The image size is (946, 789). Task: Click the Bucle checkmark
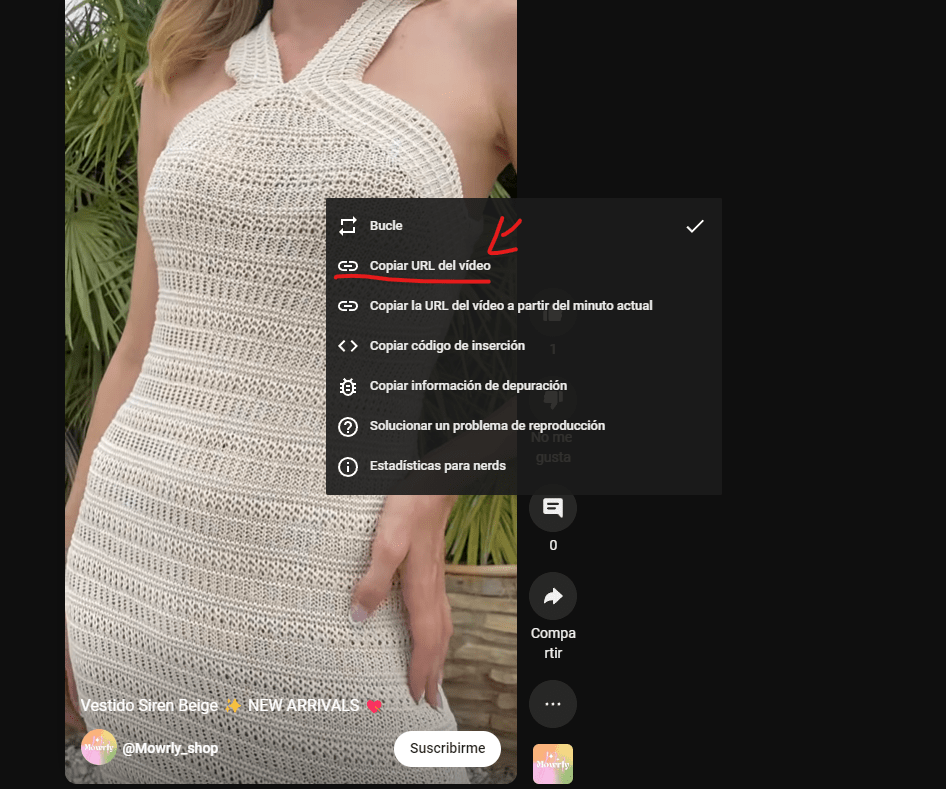695,226
